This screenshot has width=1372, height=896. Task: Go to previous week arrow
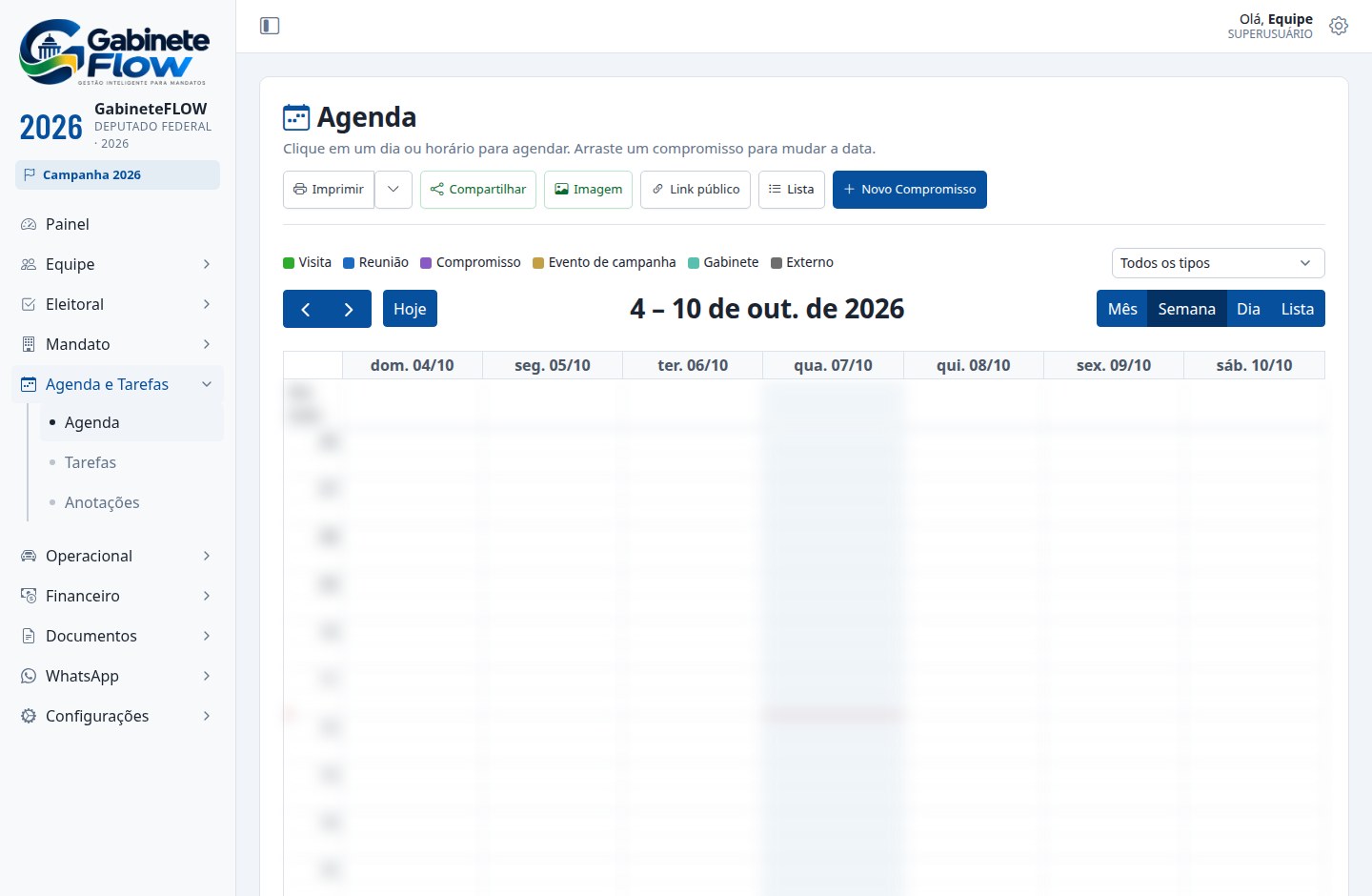305,309
